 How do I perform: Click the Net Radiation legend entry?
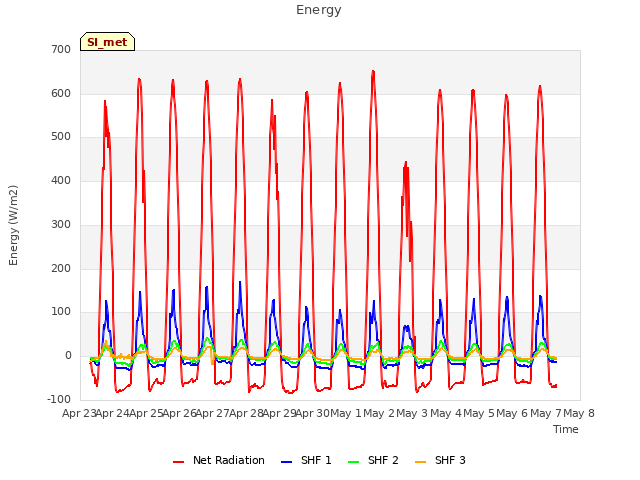tap(219, 460)
